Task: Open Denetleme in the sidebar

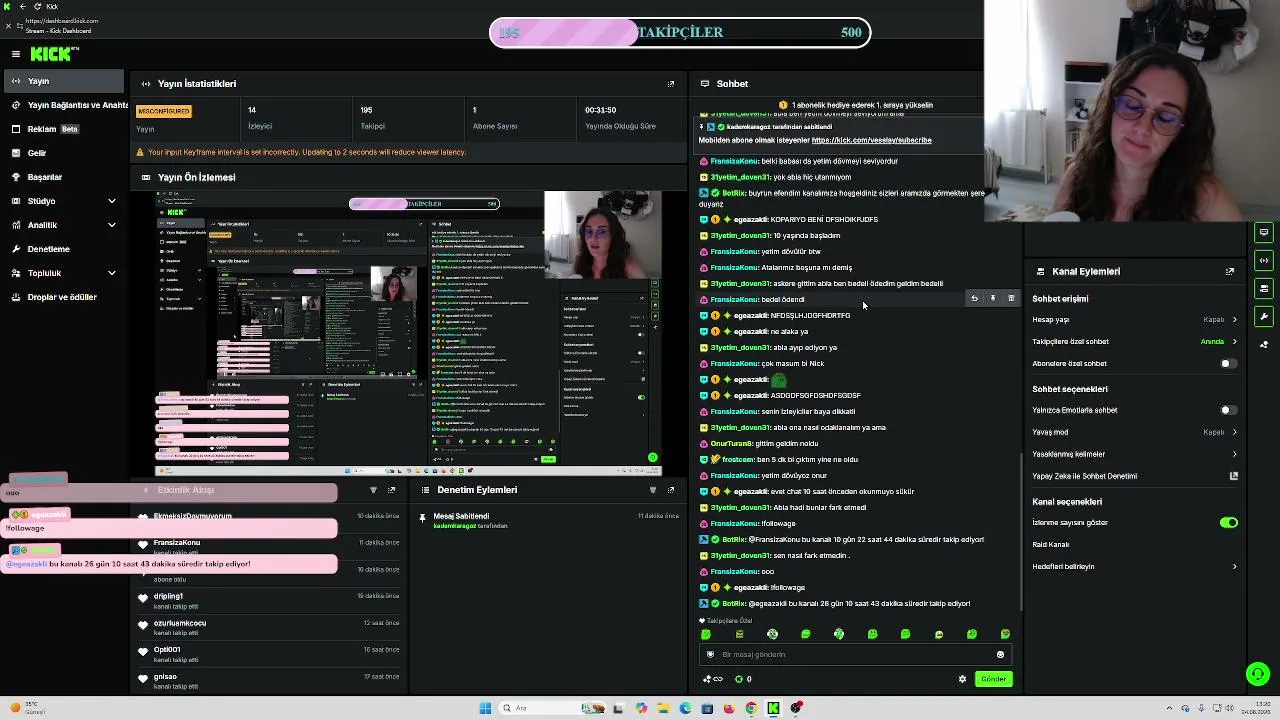Action: pyautogui.click(x=63, y=249)
